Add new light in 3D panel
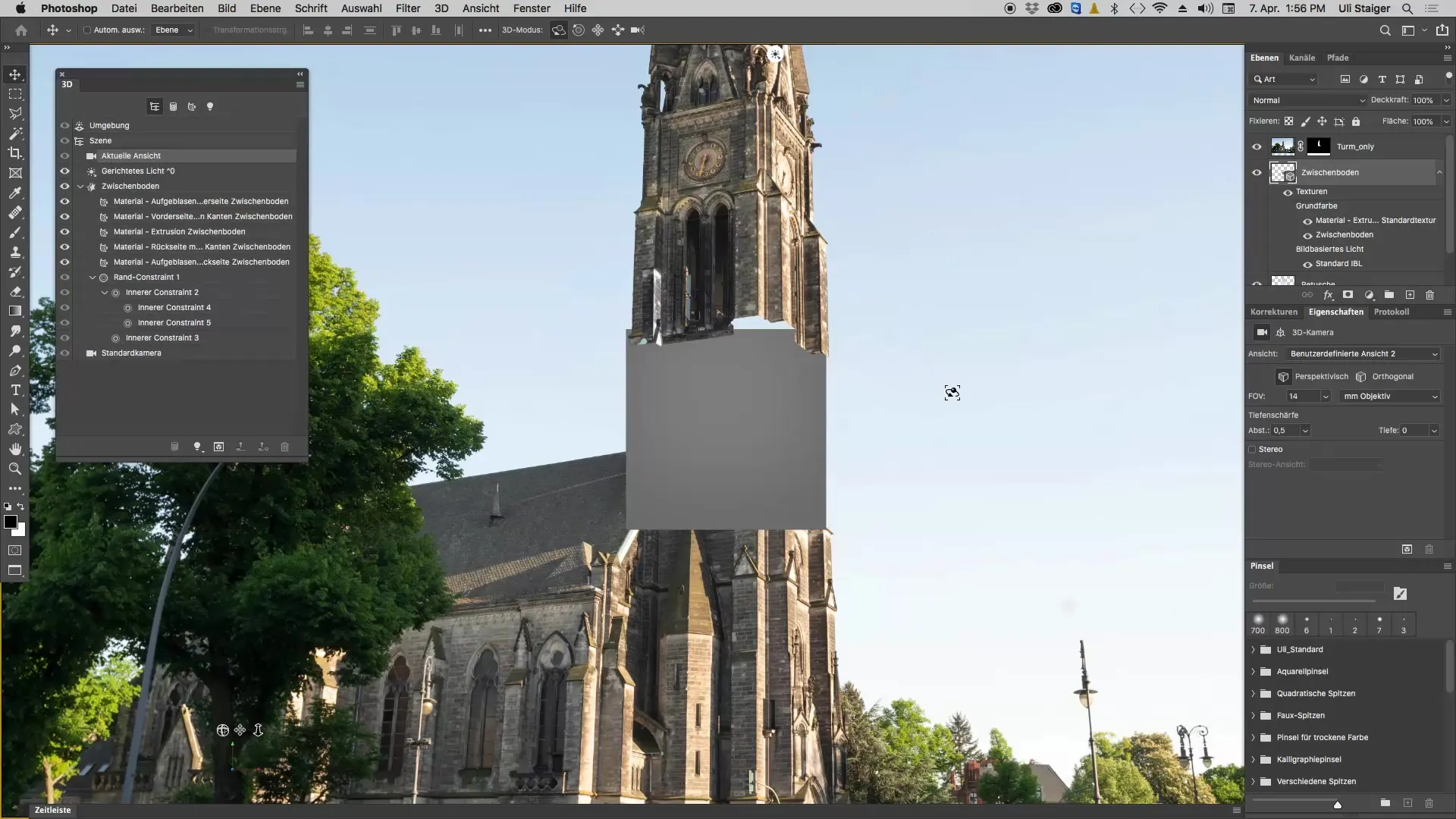1456x819 pixels. (197, 447)
